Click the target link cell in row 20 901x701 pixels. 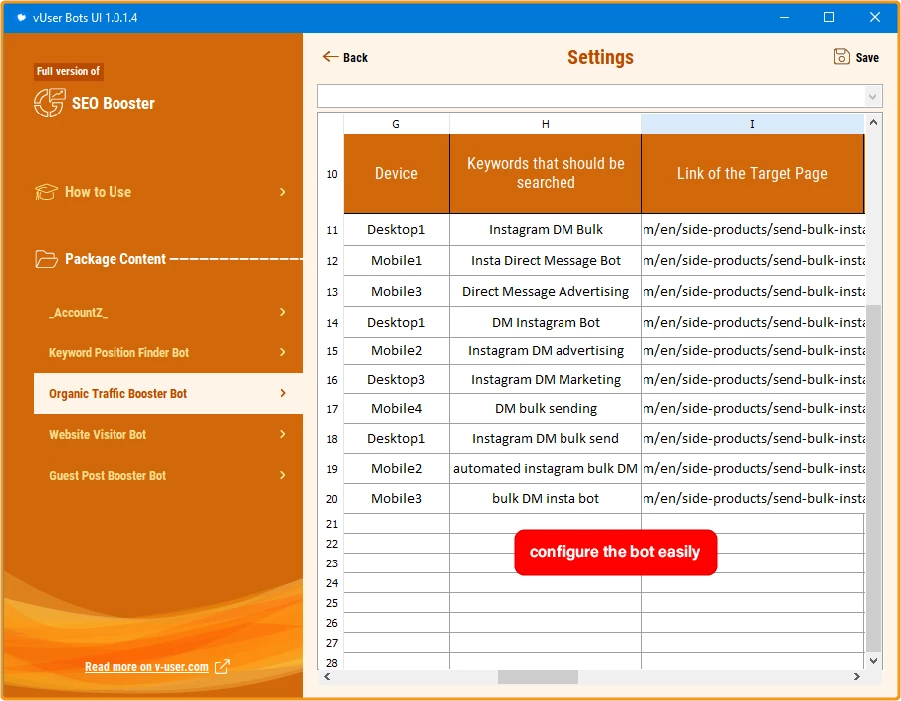tap(753, 499)
